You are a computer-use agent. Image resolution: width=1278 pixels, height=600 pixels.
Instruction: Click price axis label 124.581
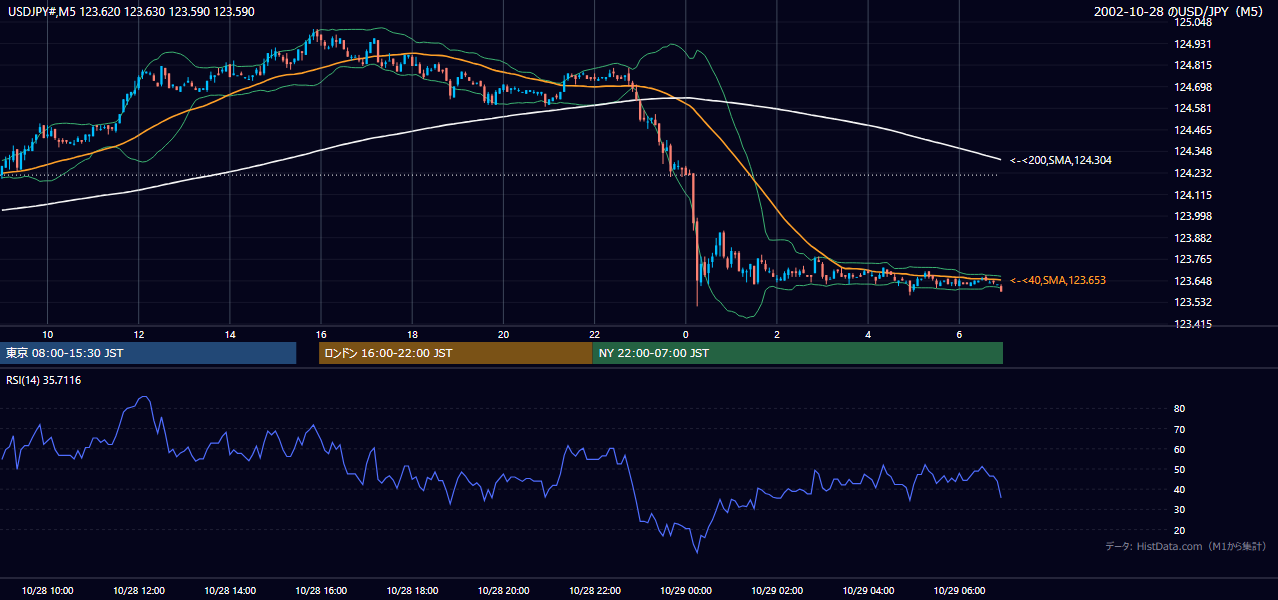coord(1193,108)
